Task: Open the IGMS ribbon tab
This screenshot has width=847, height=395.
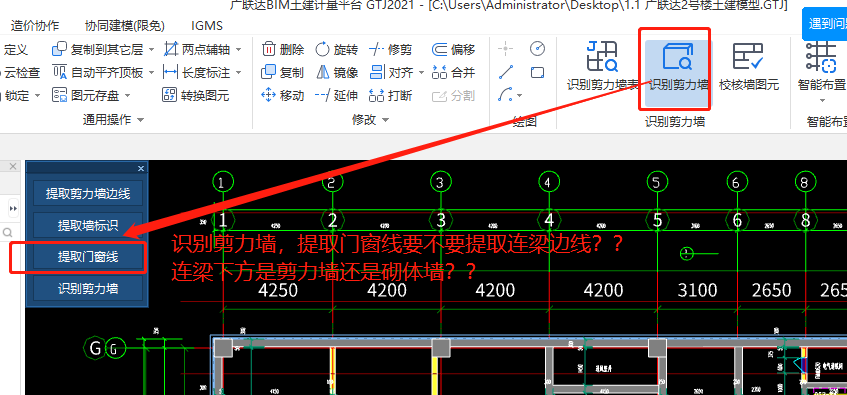Action: pos(207,25)
